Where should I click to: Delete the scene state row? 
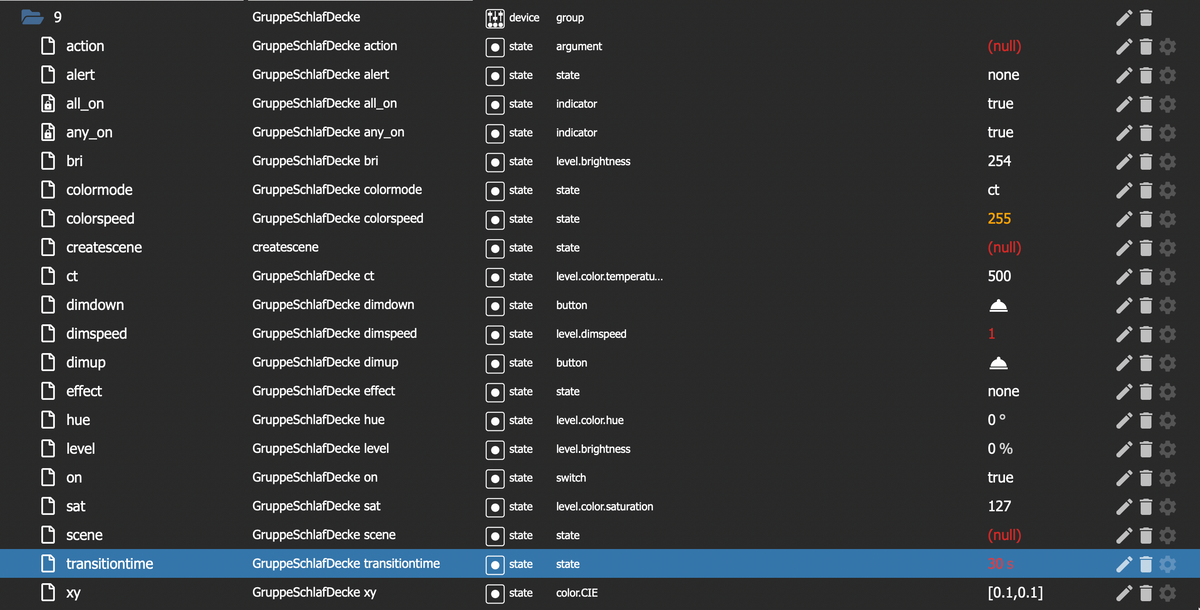coord(1146,535)
